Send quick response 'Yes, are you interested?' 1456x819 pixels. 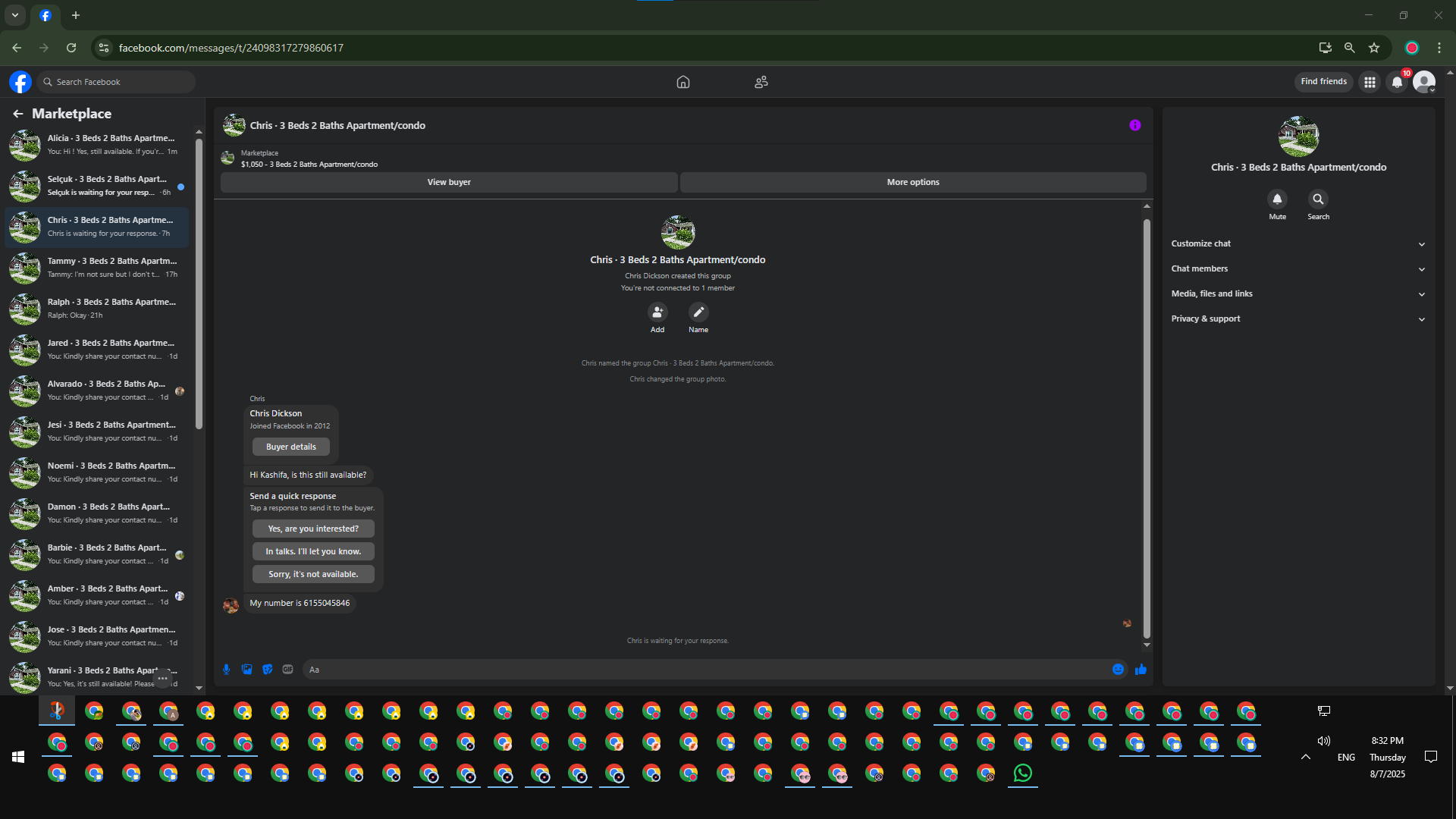313,529
